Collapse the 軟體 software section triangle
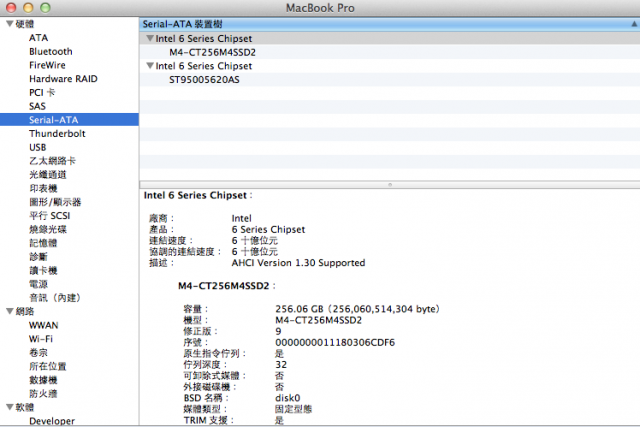Image resolution: width=640 pixels, height=427 pixels. click(x=10, y=407)
